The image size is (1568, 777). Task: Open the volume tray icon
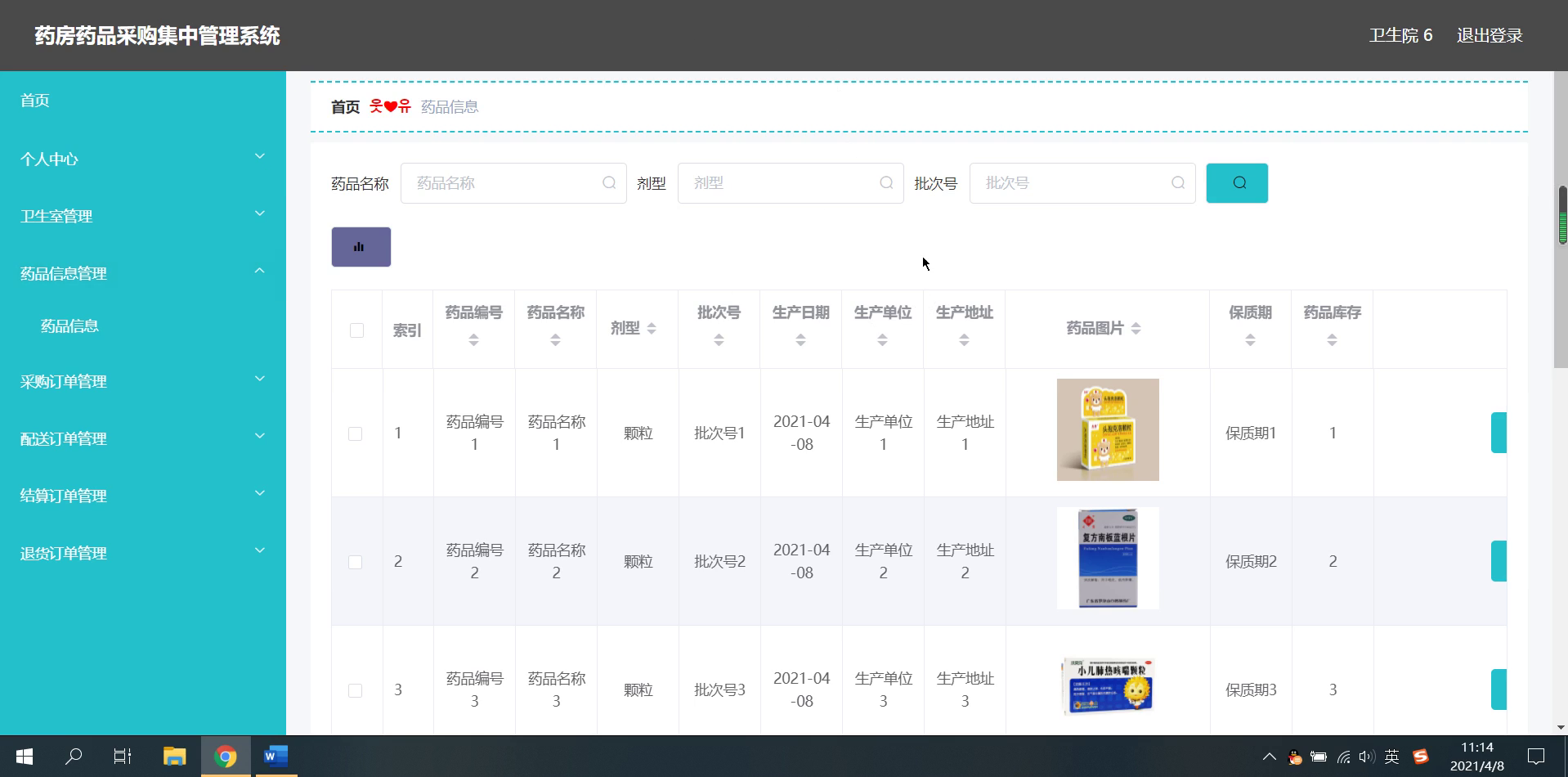[1367, 757]
